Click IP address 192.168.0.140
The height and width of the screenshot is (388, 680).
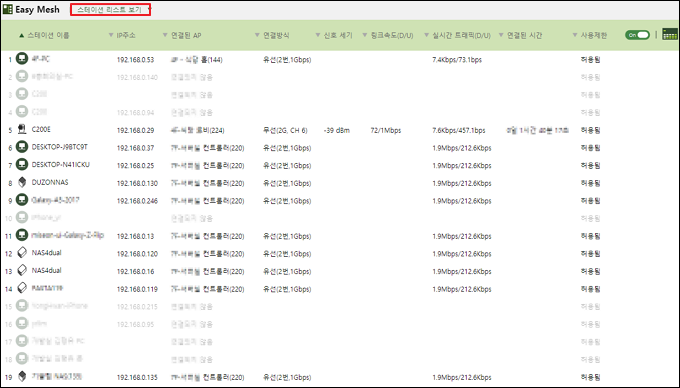pos(137,78)
